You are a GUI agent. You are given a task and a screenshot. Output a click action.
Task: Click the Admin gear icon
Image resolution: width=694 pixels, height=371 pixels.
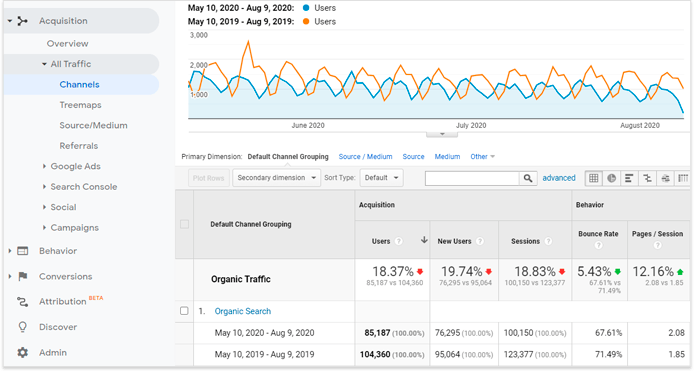(23, 352)
